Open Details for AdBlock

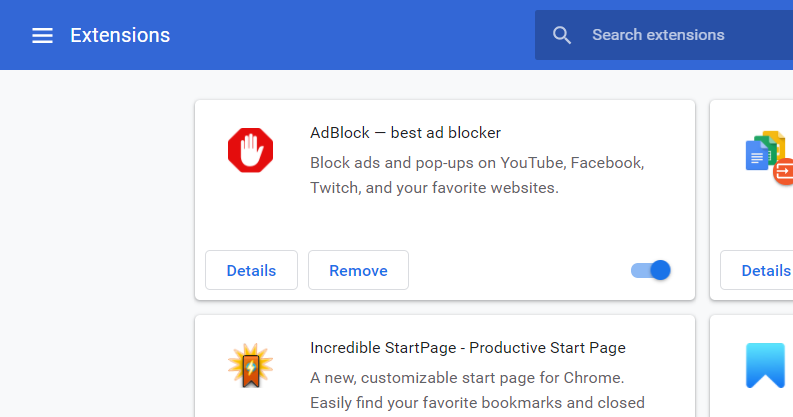coord(251,270)
